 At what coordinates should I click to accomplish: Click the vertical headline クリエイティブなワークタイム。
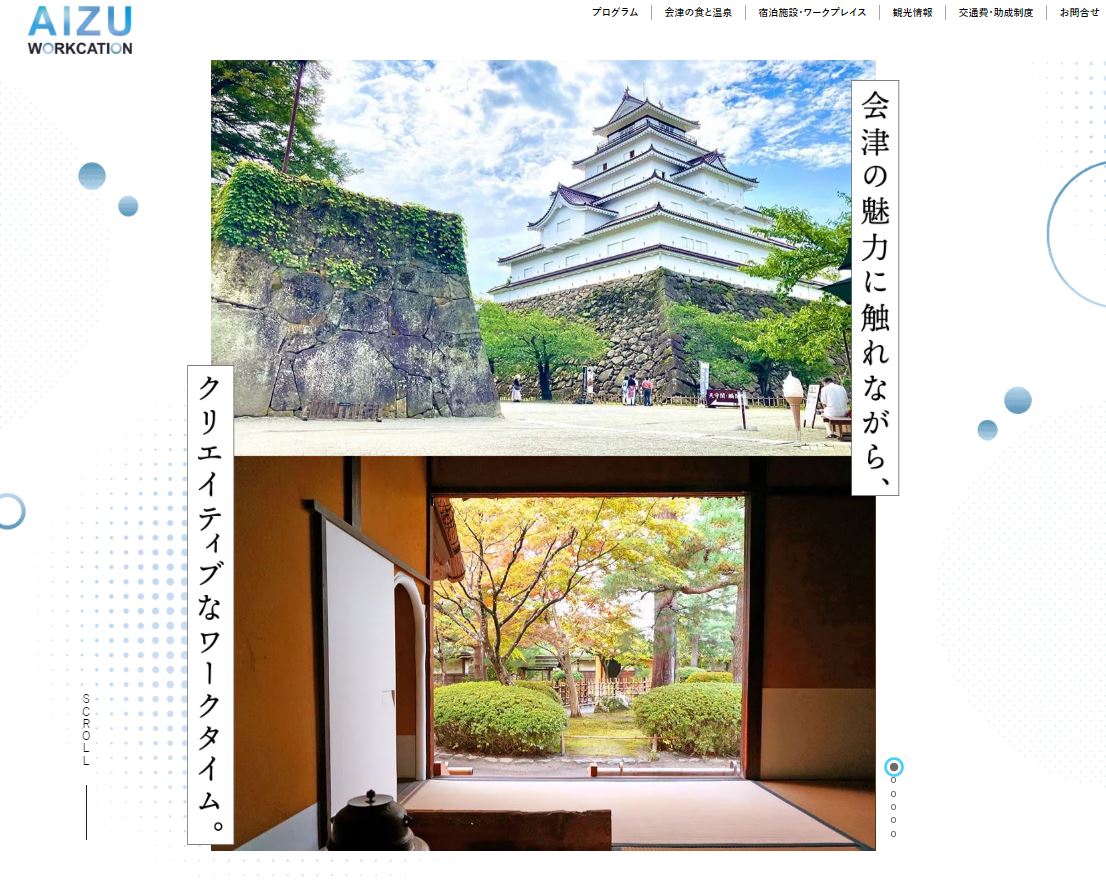click(210, 604)
